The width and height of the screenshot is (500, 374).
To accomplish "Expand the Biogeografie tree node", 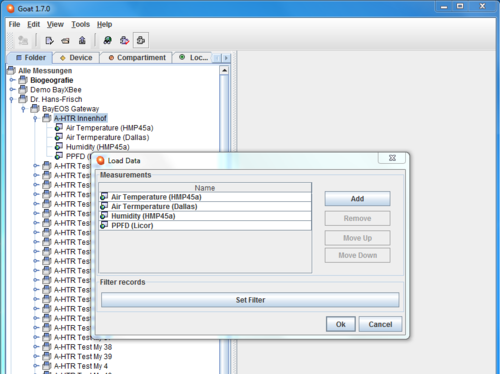I will (x=12, y=80).
